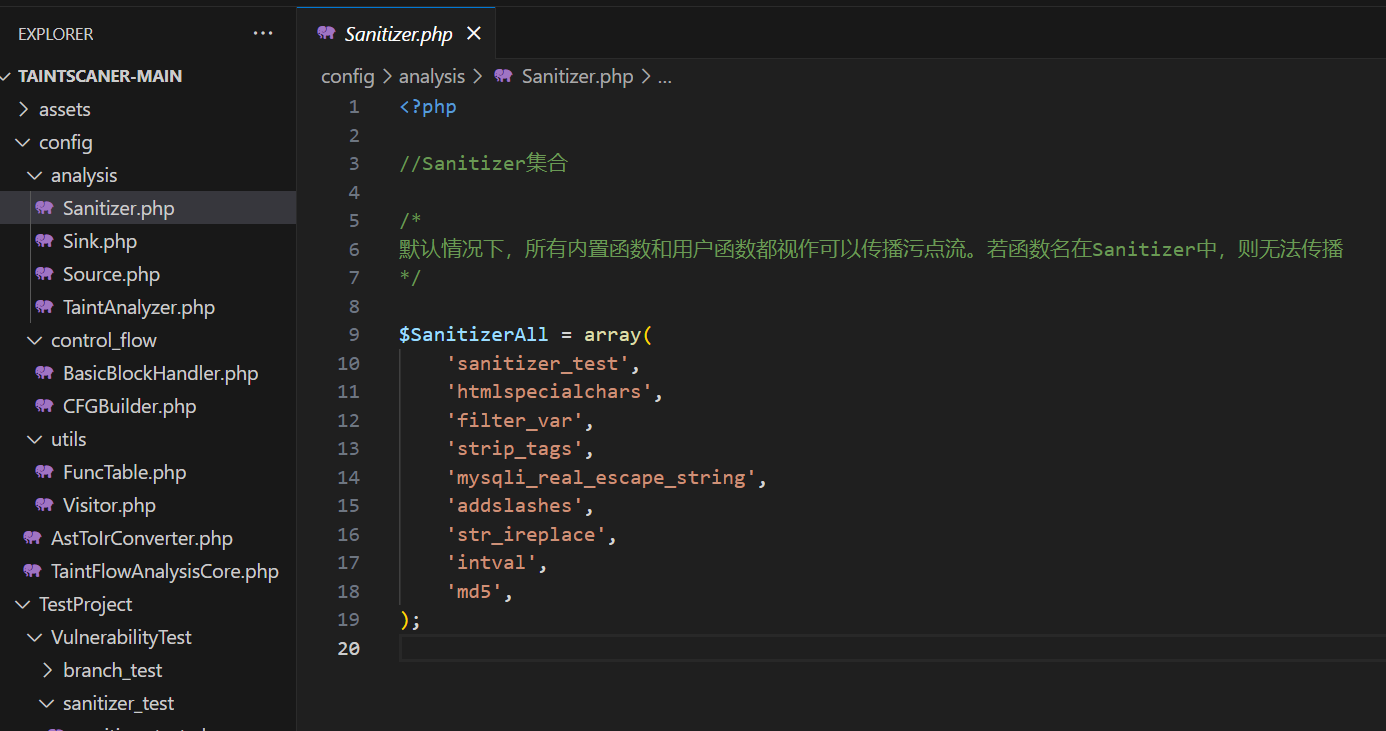Click the empty line 20 in editor
Viewport: 1386px width, 731px height.
click(x=800, y=648)
